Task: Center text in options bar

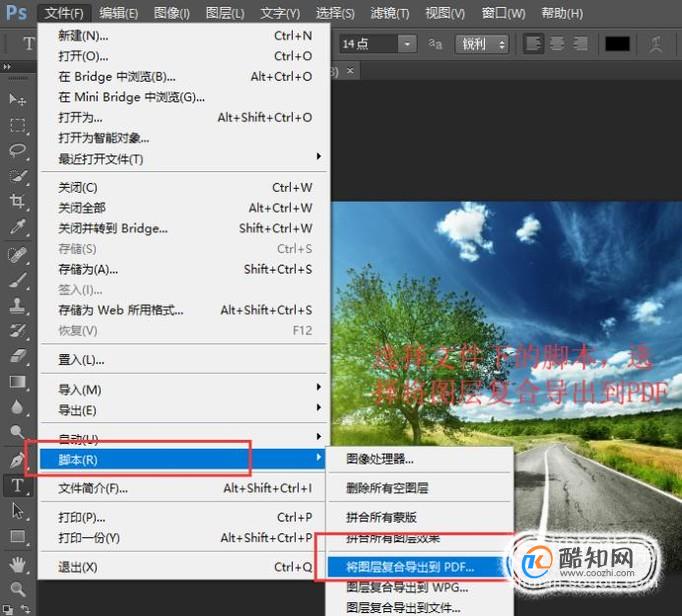Action: click(x=558, y=44)
